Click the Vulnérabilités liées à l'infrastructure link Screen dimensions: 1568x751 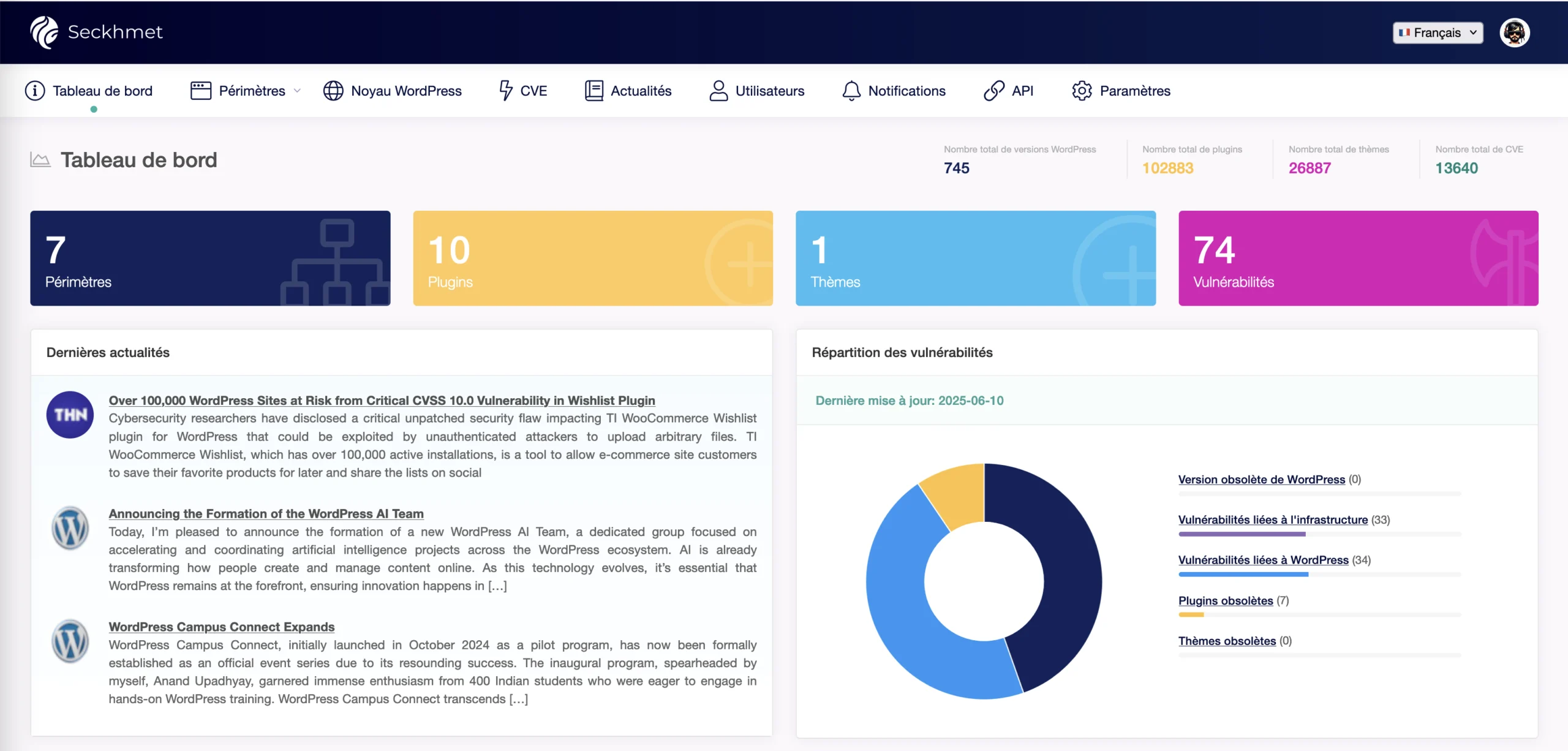1272,519
